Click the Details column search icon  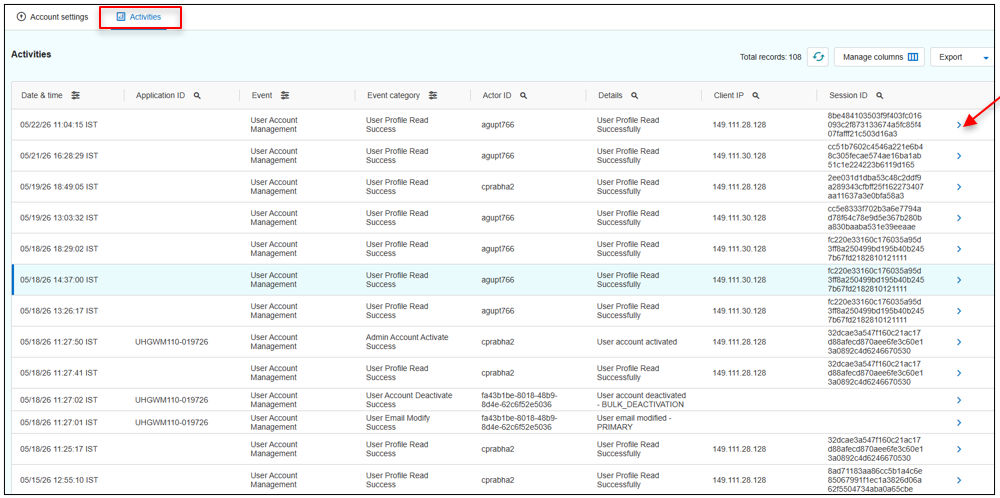(x=635, y=95)
